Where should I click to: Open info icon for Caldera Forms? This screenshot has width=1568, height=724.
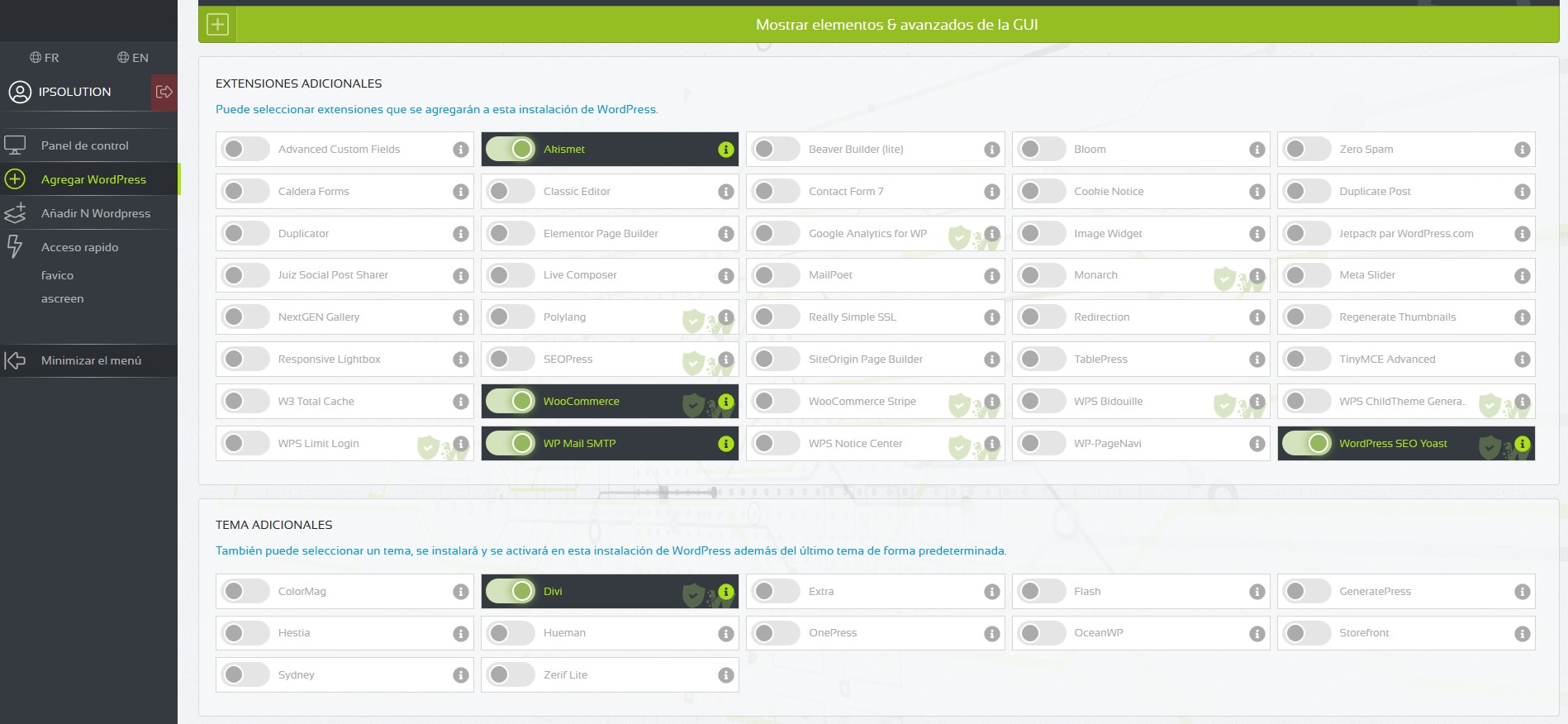tap(461, 192)
